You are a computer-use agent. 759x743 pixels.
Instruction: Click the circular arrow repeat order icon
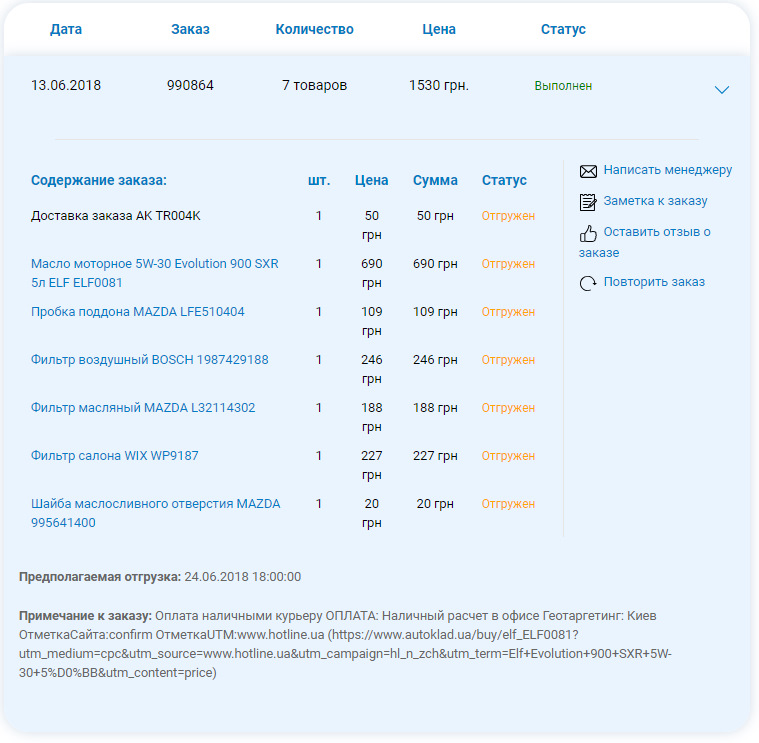588,283
